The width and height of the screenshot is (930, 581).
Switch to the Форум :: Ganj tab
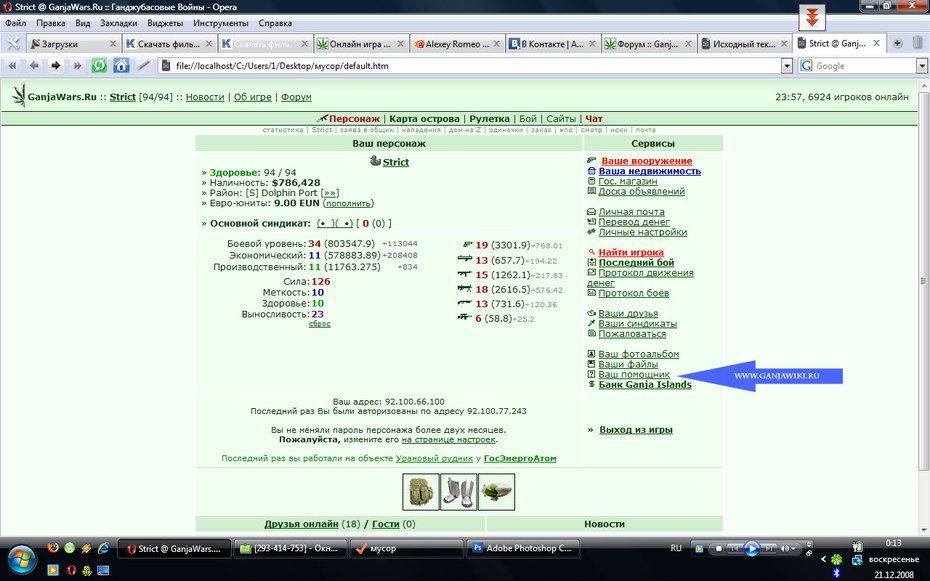point(648,44)
